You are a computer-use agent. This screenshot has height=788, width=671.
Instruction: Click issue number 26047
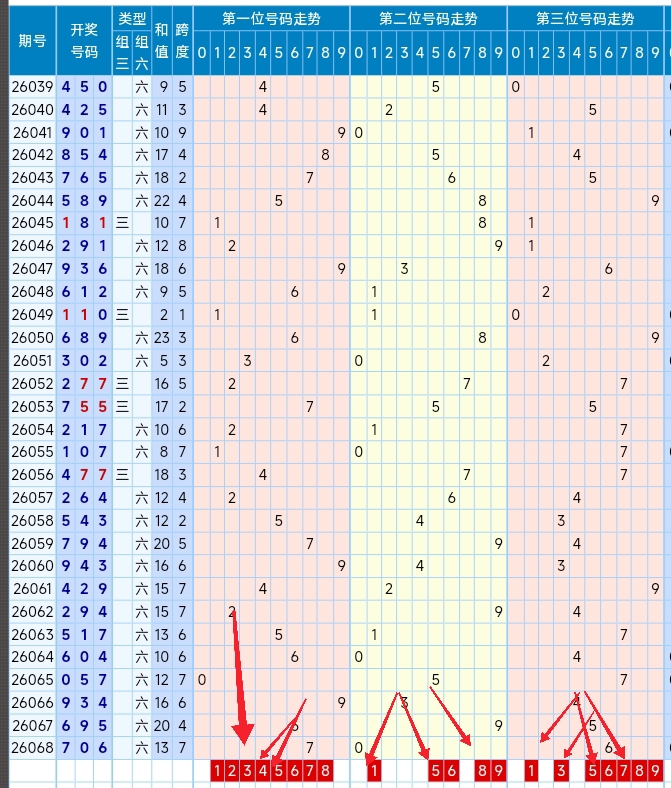(33, 269)
